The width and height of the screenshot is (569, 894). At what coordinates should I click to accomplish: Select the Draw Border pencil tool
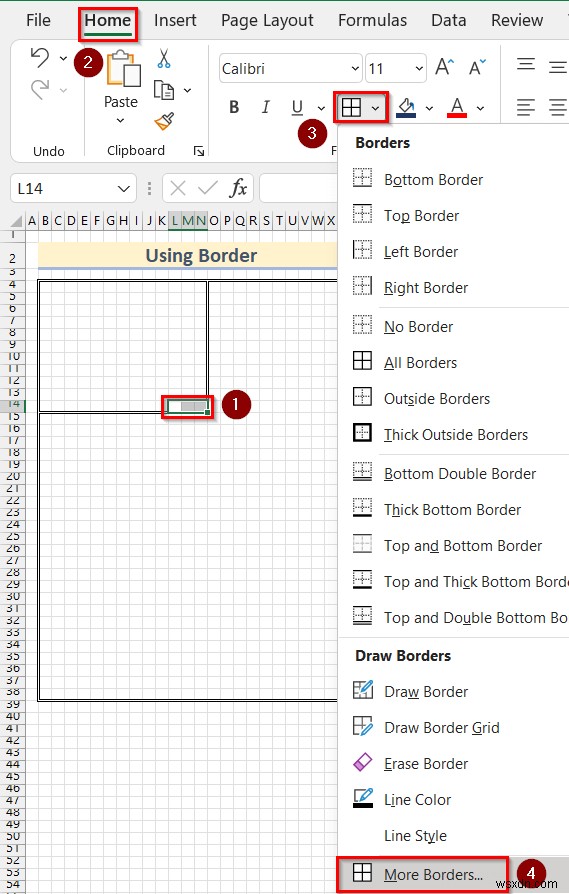(x=454, y=692)
